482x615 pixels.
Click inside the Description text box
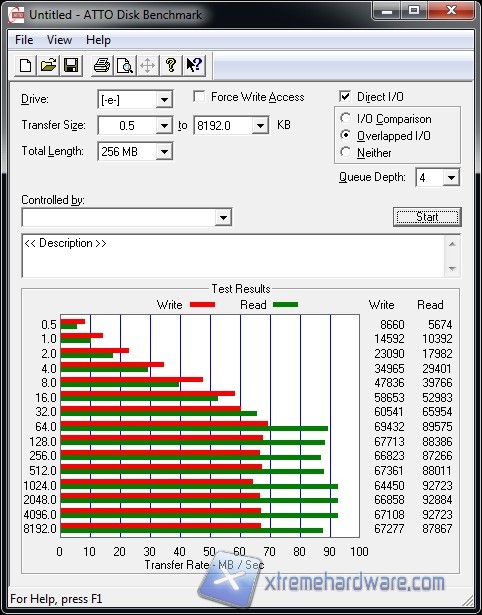coord(234,256)
